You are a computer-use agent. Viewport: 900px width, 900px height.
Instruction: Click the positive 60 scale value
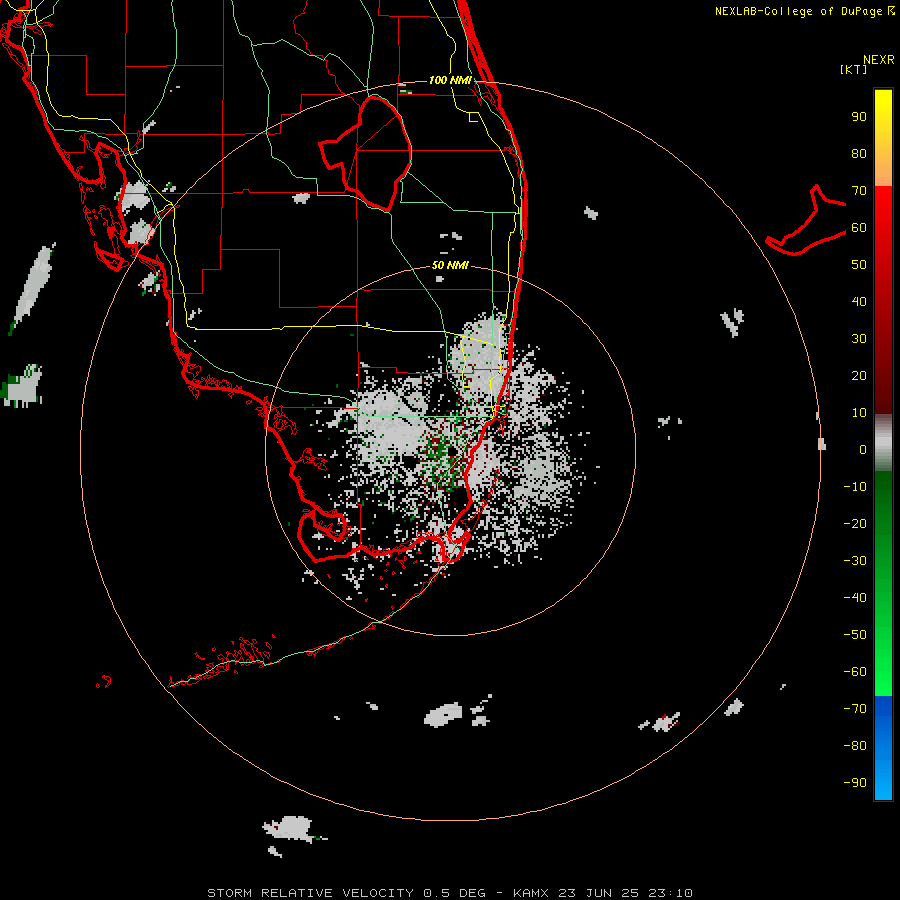(859, 228)
